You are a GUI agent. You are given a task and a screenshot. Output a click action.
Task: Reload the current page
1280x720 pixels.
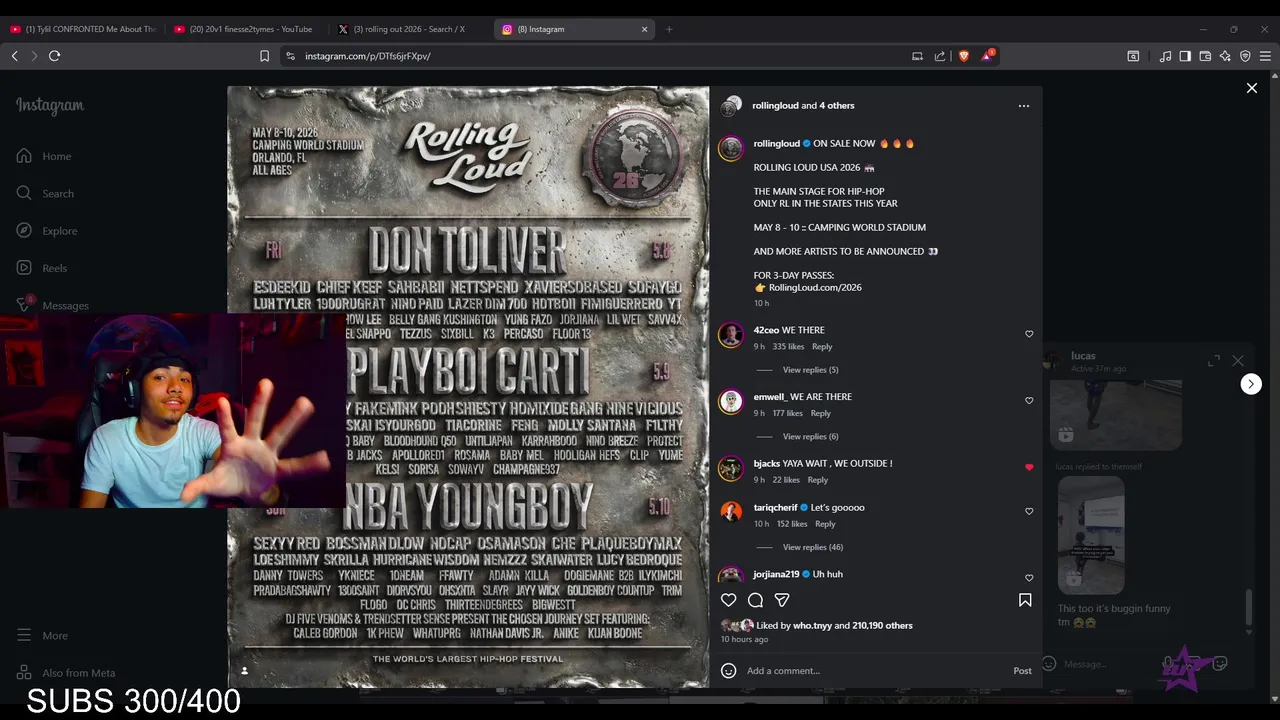(x=55, y=56)
